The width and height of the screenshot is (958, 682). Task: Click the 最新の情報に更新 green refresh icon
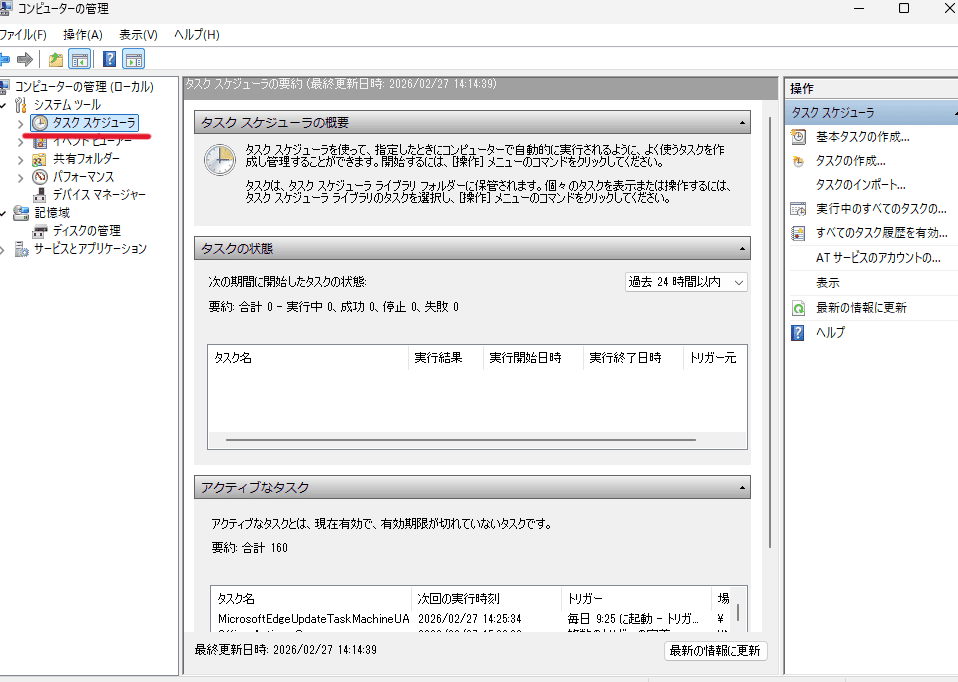point(798,308)
